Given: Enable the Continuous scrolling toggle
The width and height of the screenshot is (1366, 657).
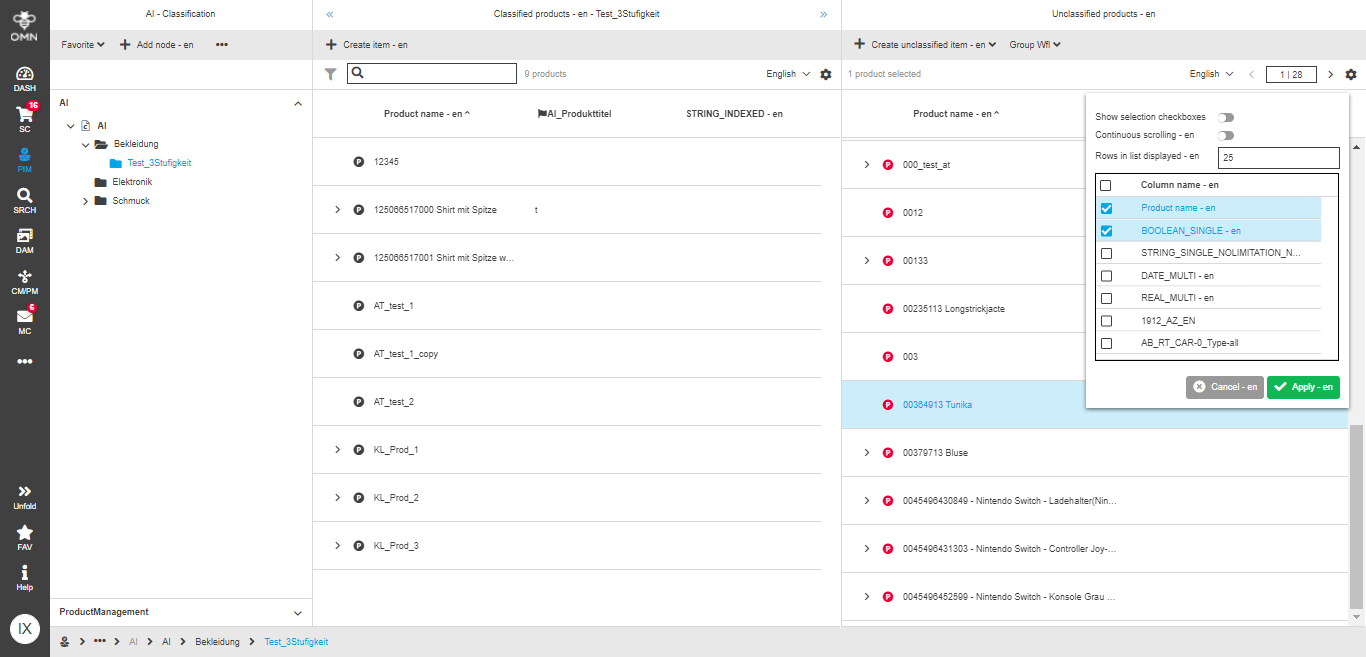Looking at the screenshot, I should click(1226, 135).
